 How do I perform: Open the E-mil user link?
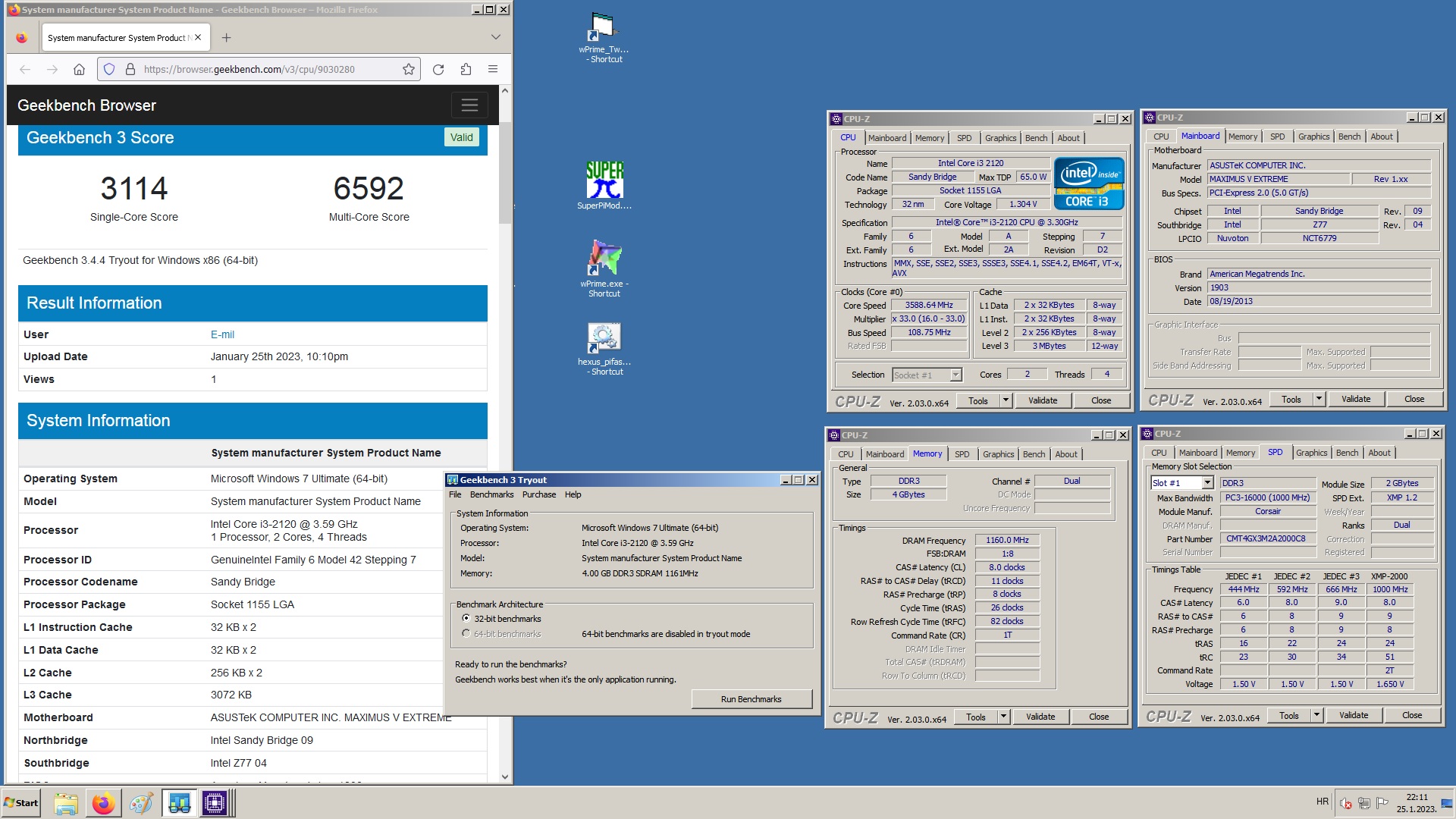click(222, 334)
